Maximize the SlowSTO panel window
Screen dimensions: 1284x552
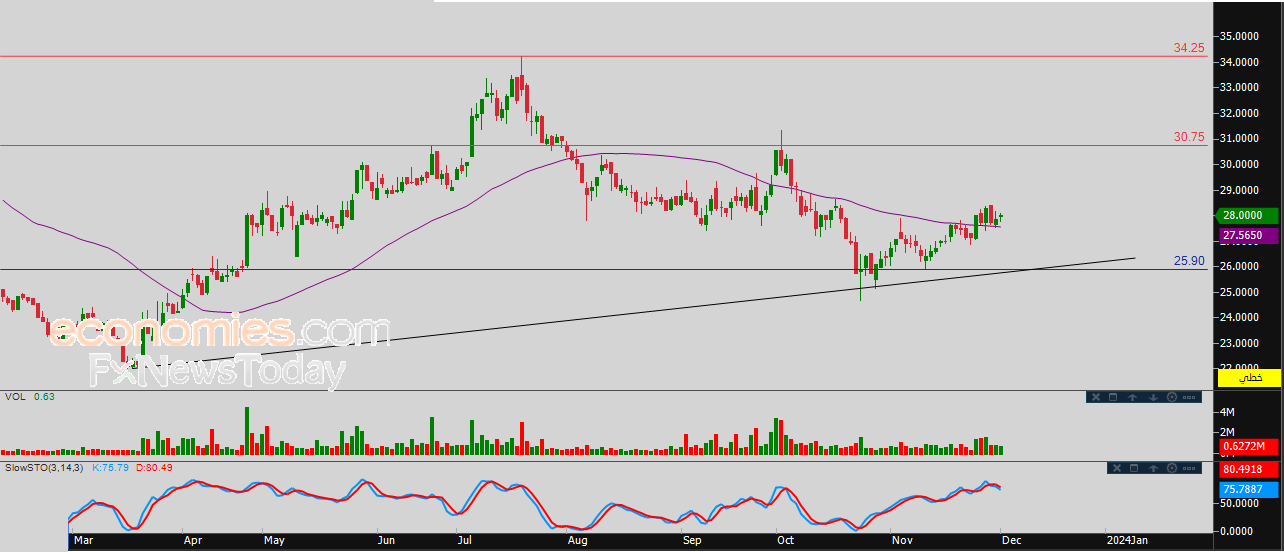click(x=1134, y=468)
